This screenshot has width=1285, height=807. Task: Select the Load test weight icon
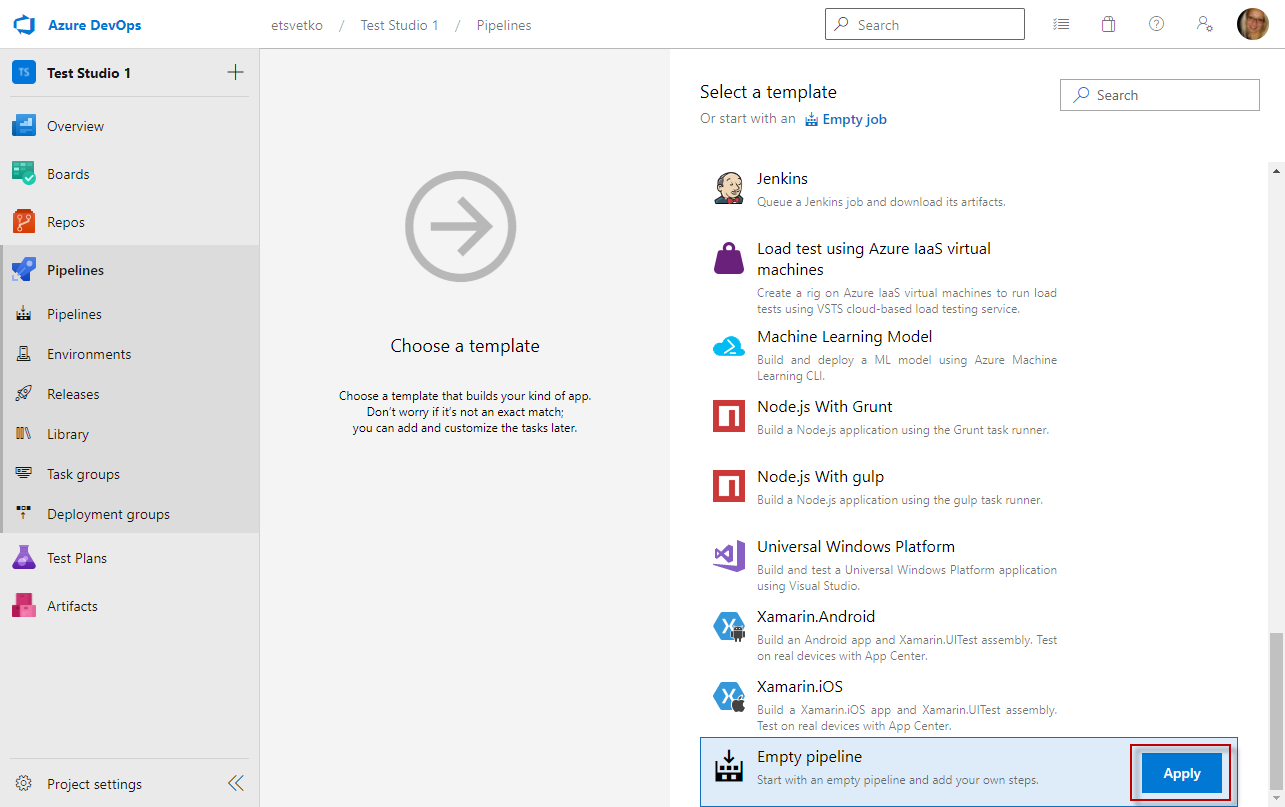728,258
